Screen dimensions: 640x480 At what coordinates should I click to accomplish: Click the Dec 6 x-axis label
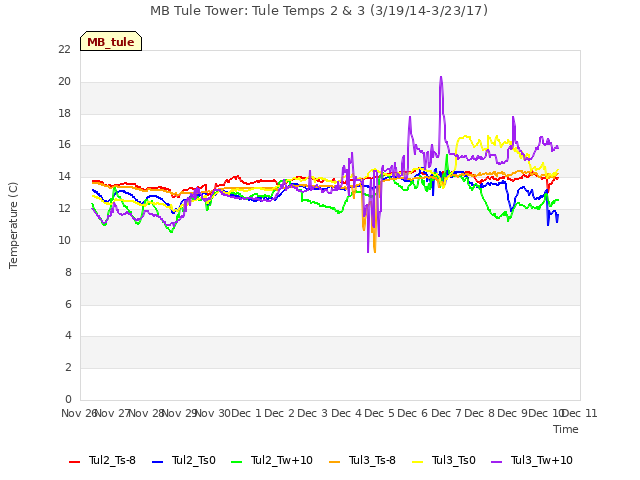tap(413, 413)
